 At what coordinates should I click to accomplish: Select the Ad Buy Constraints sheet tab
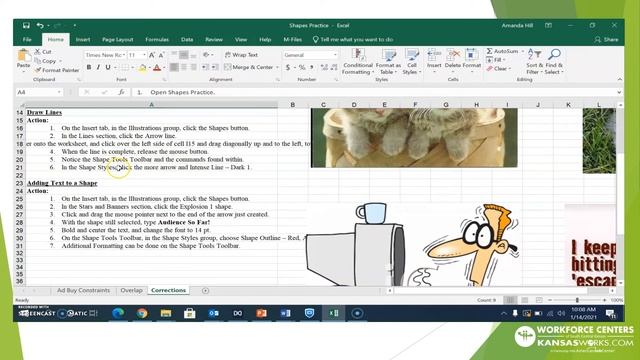point(83,290)
